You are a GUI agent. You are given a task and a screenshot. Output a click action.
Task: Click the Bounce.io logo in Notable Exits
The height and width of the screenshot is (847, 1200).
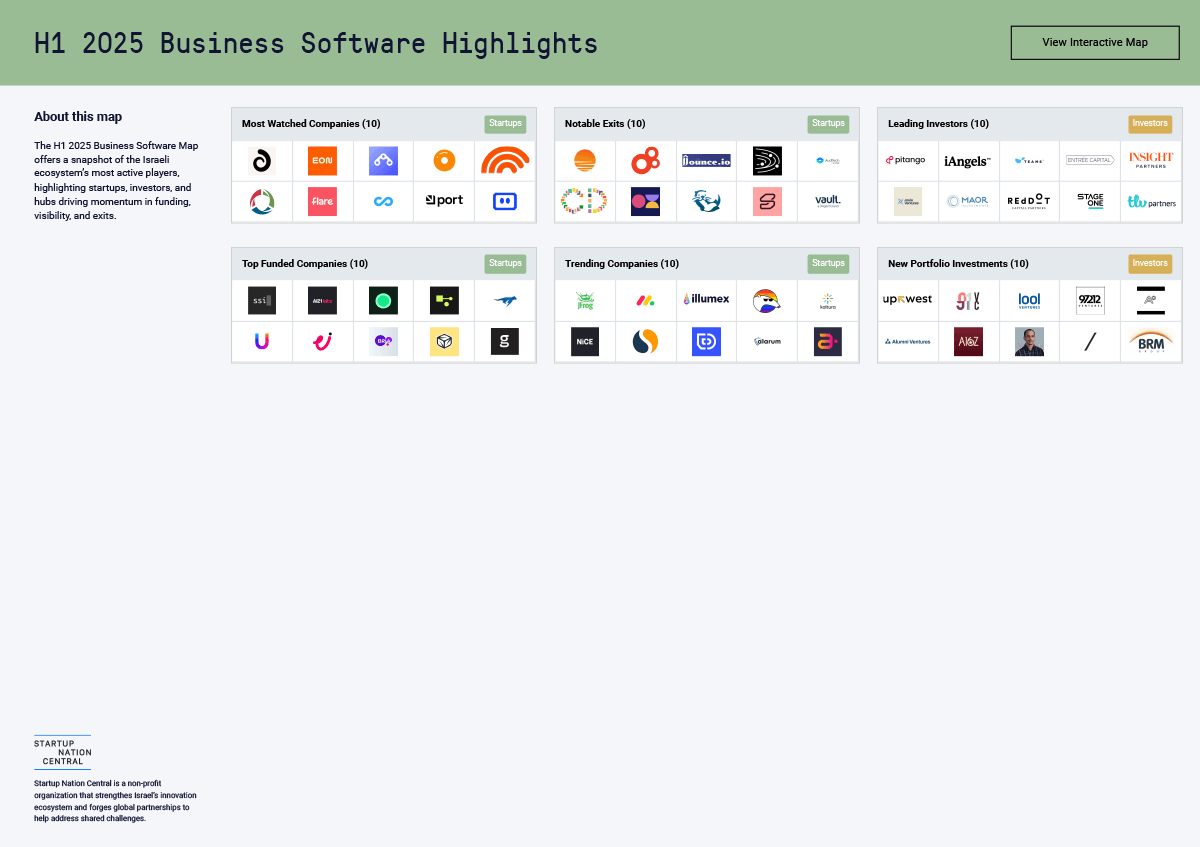pyautogui.click(x=706, y=160)
